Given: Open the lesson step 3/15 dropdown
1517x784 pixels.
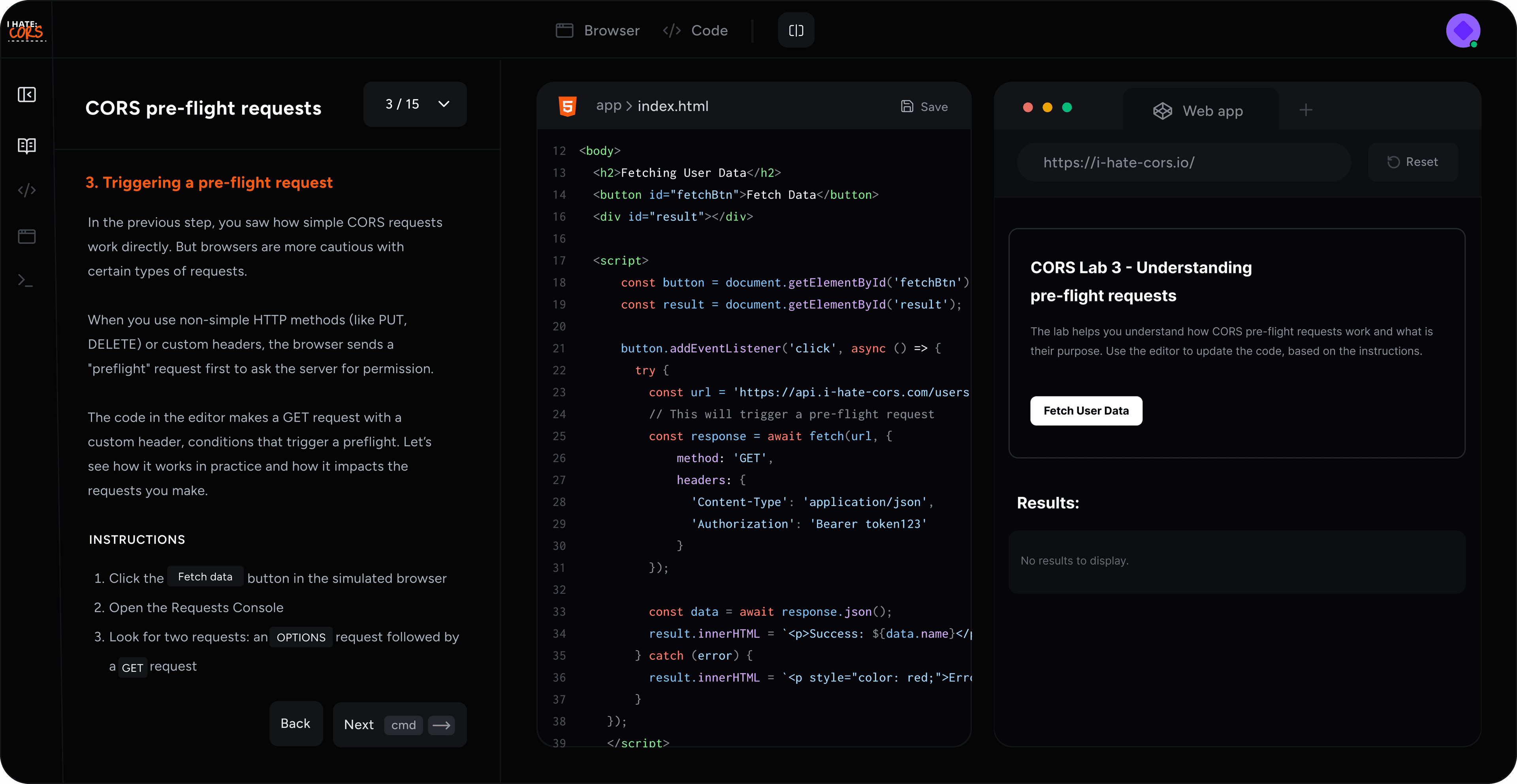Looking at the screenshot, I should tap(414, 104).
